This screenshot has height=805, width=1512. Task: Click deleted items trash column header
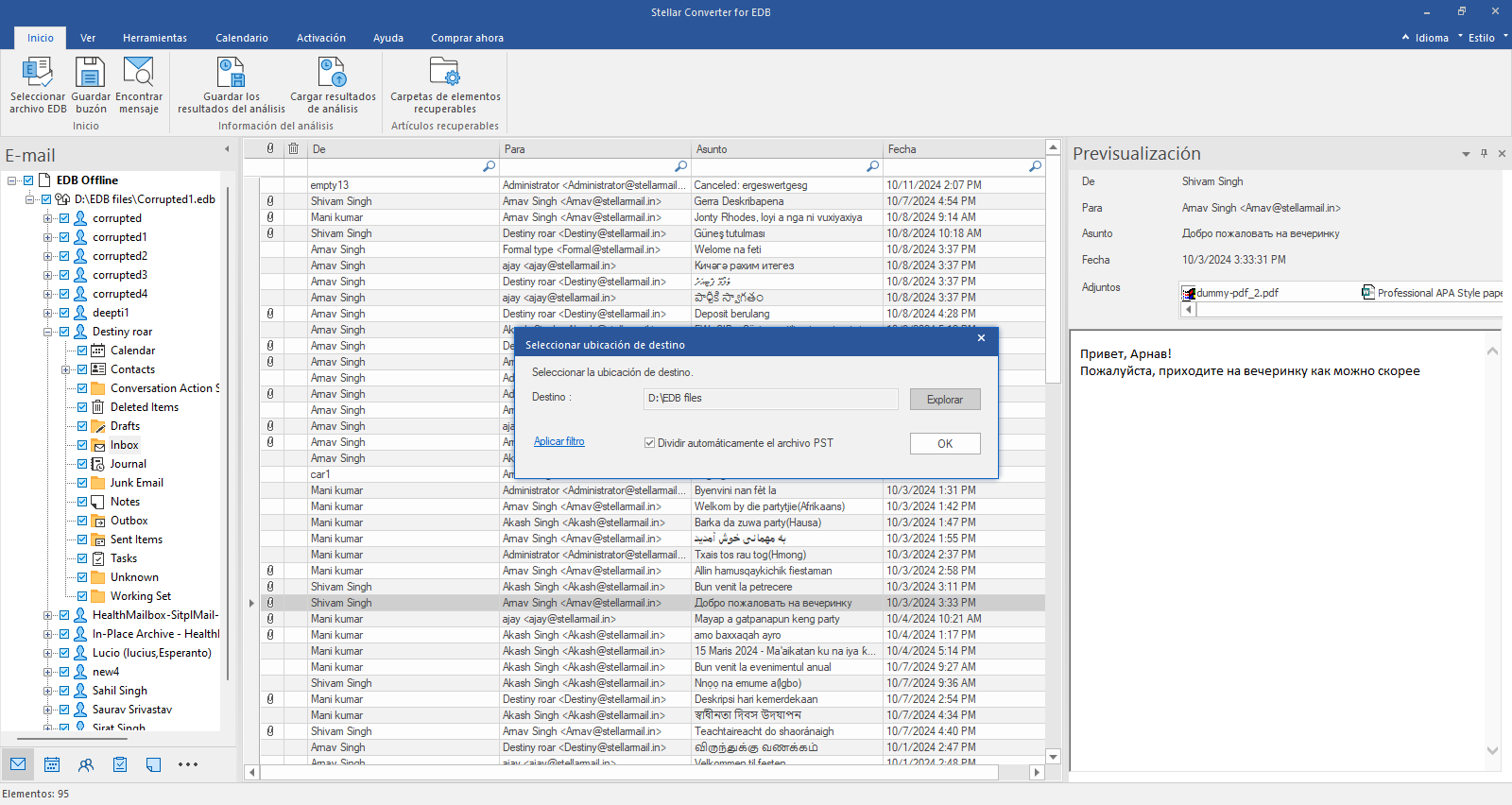pyautogui.click(x=294, y=149)
